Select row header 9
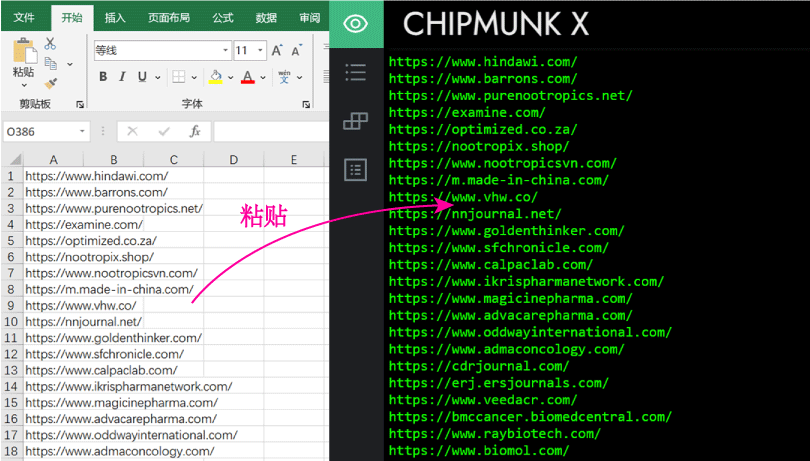This screenshot has width=810, height=461. 12,305
